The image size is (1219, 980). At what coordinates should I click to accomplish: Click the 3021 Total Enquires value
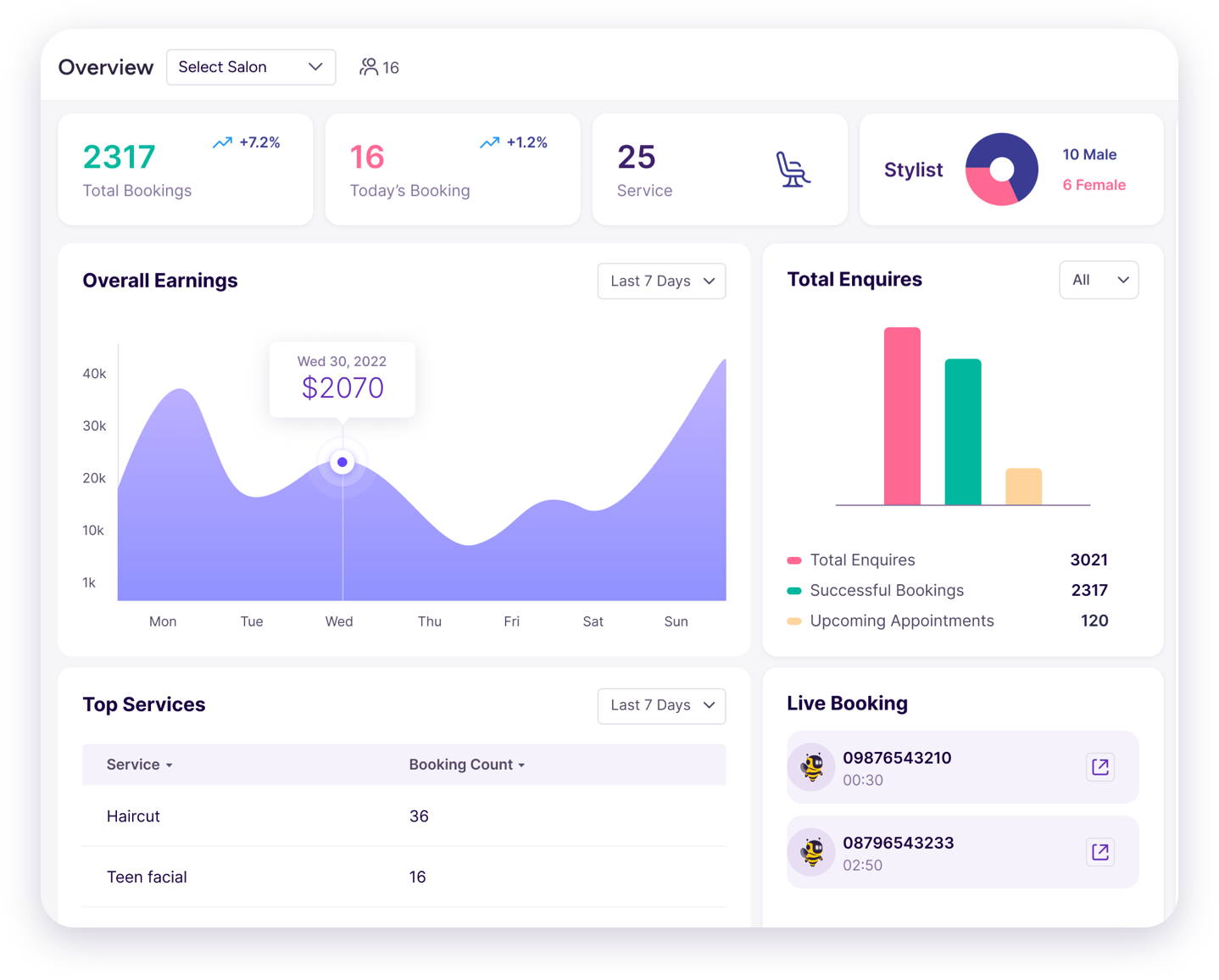[1089, 560]
